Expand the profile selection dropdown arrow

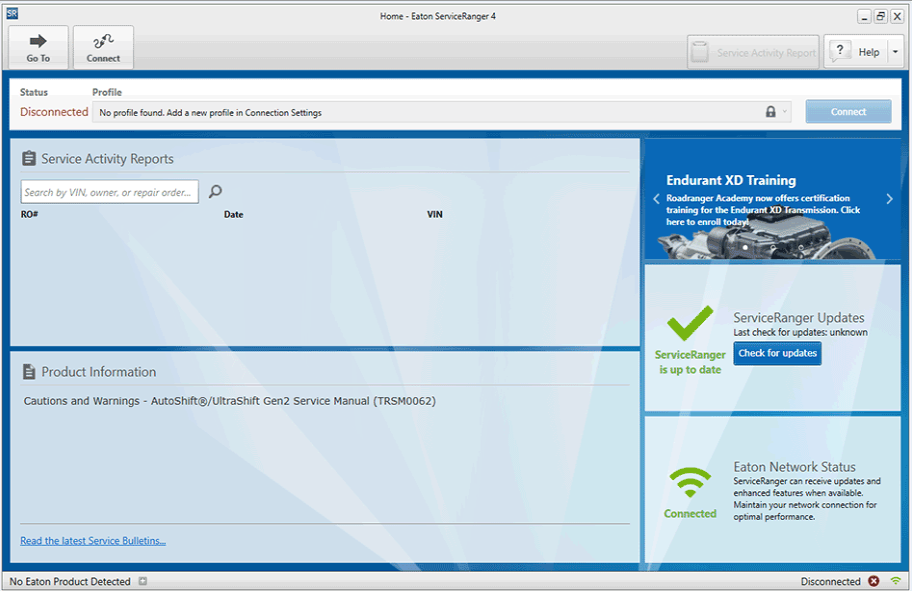pos(785,112)
